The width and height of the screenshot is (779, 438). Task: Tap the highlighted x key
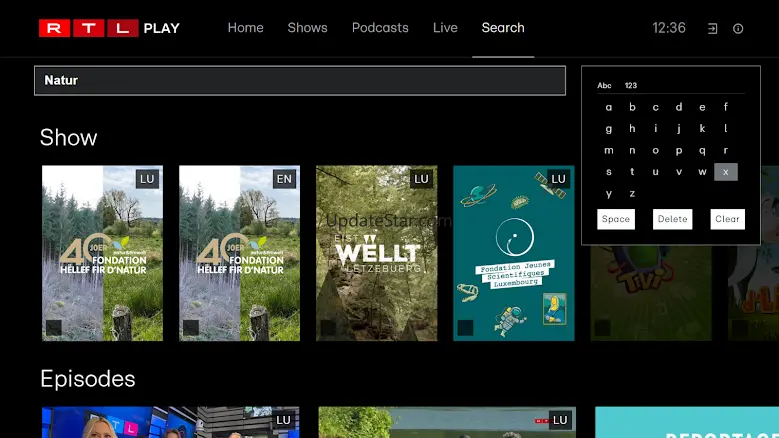tap(726, 172)
